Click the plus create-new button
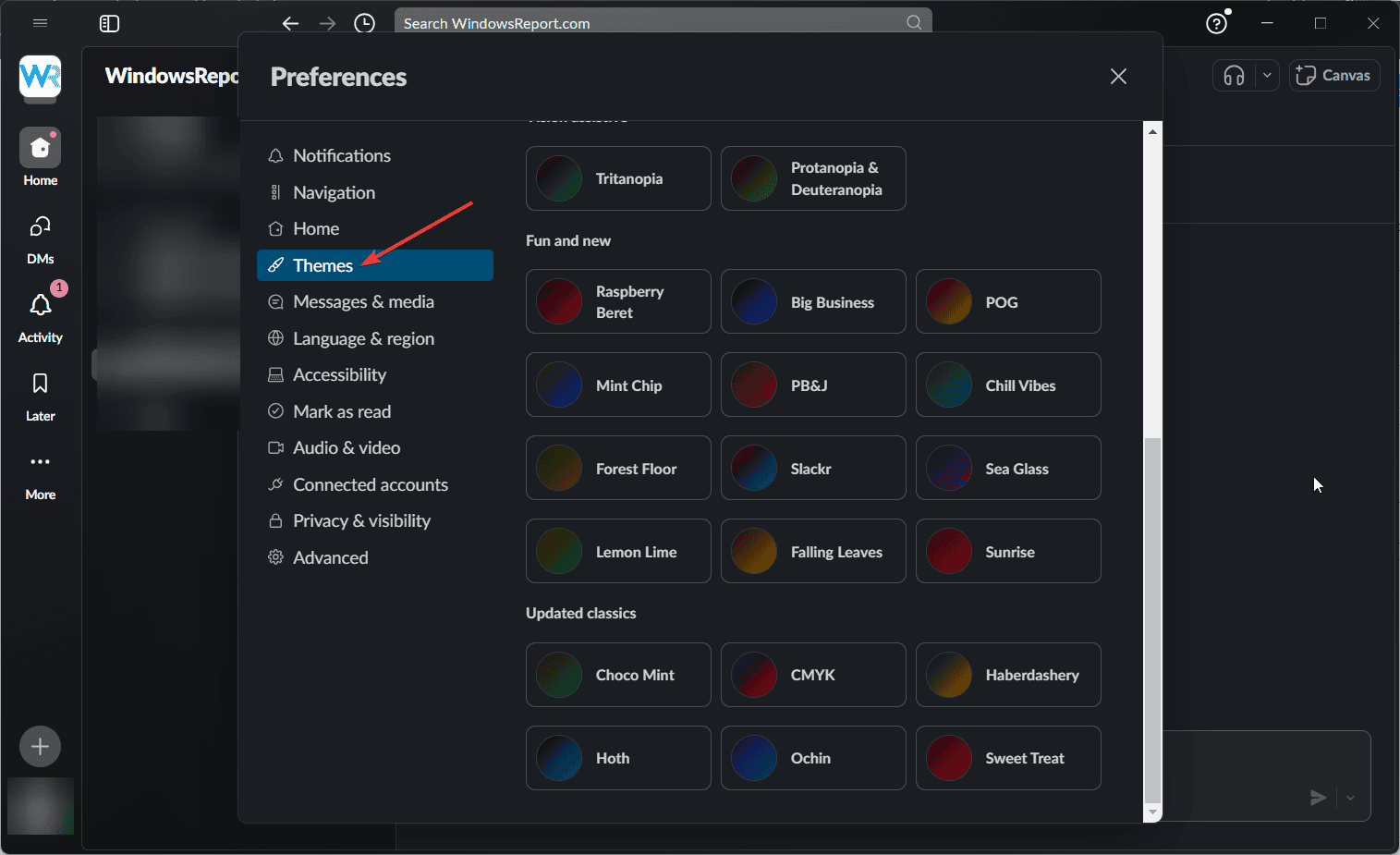 [40, 747]
